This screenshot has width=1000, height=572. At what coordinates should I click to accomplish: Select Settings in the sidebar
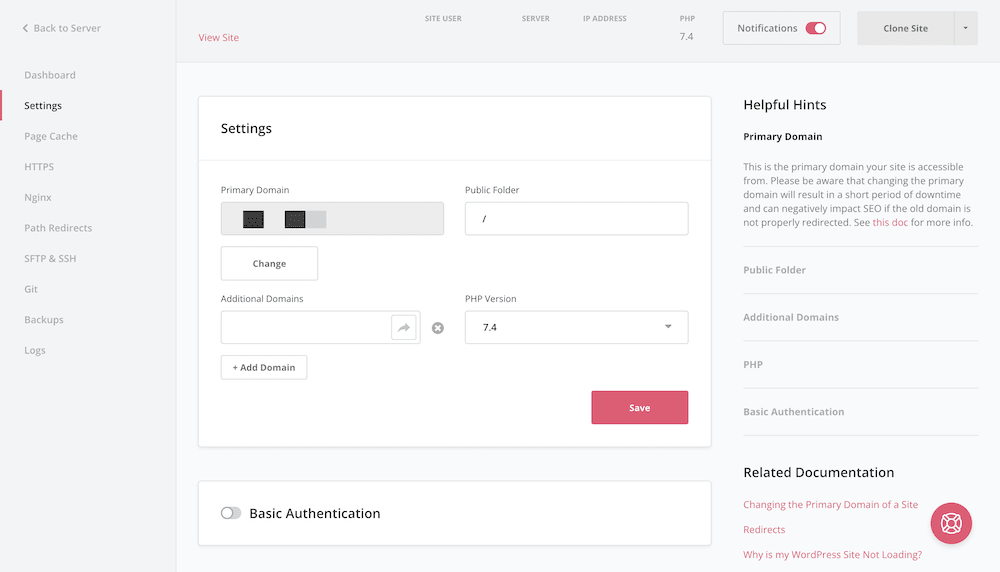pos(43,105)
